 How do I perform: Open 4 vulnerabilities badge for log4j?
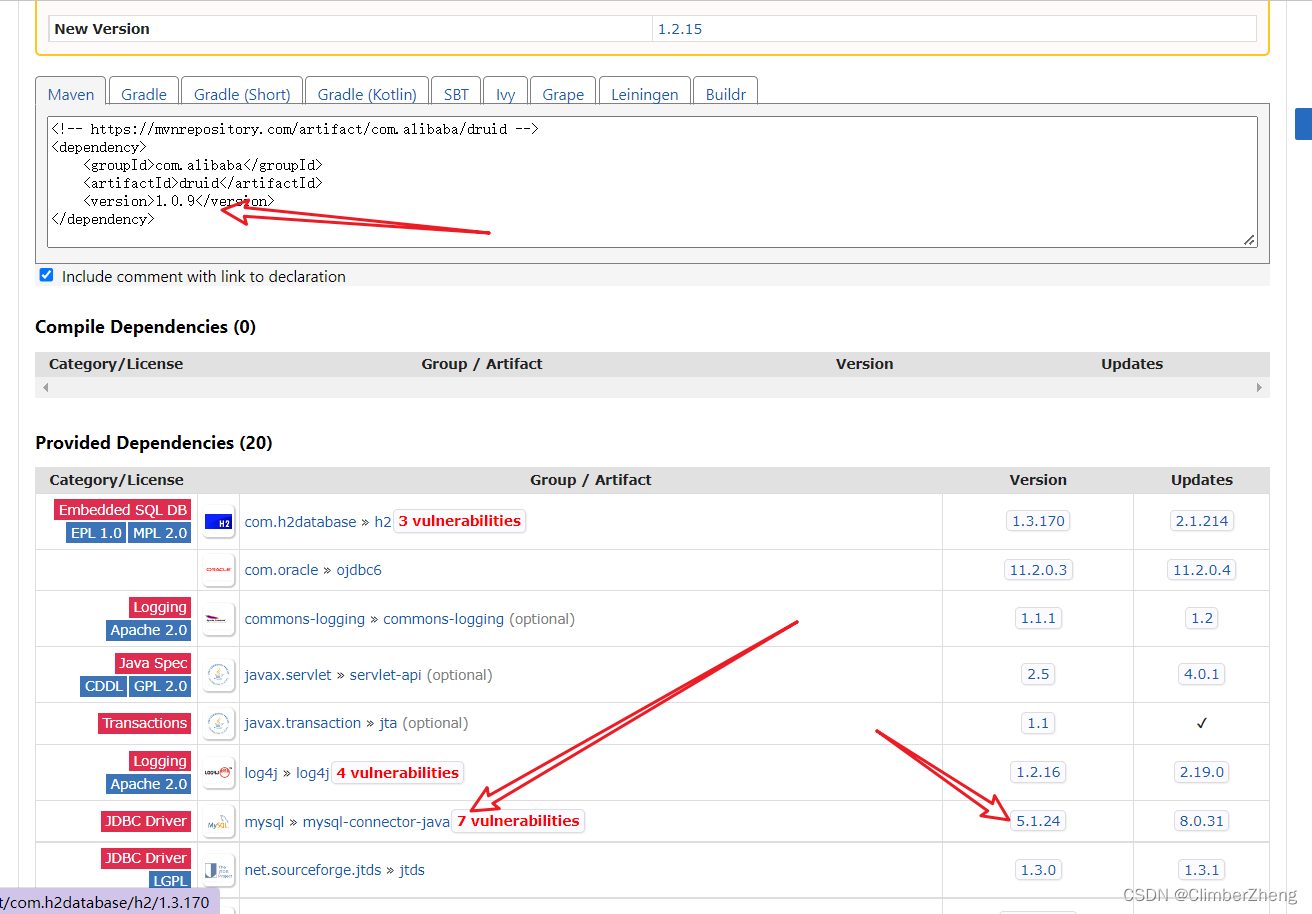[397, 773]
